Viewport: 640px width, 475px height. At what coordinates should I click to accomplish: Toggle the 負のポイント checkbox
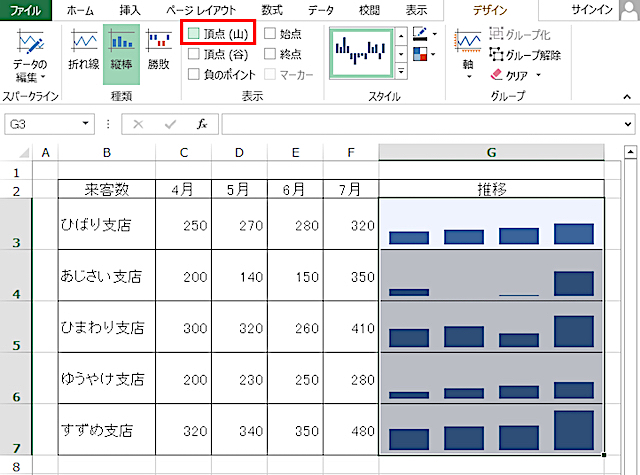193,74
